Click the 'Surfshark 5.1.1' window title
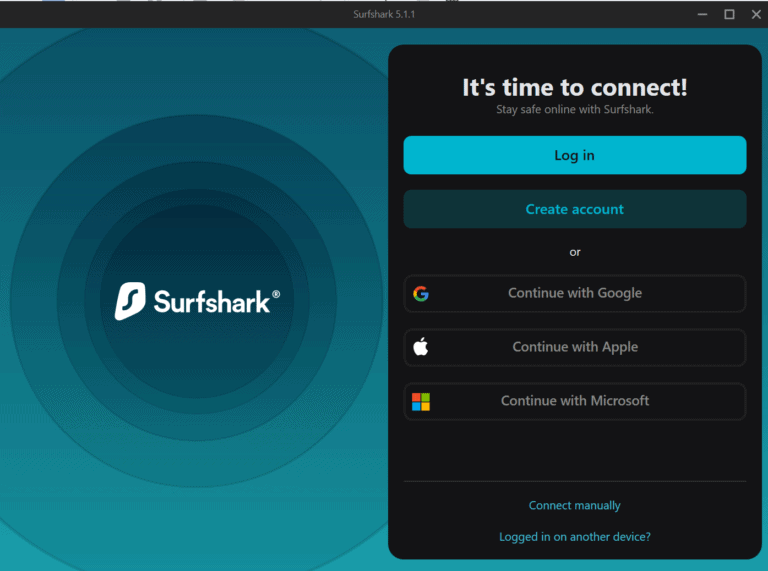 (x=383, y=14)
